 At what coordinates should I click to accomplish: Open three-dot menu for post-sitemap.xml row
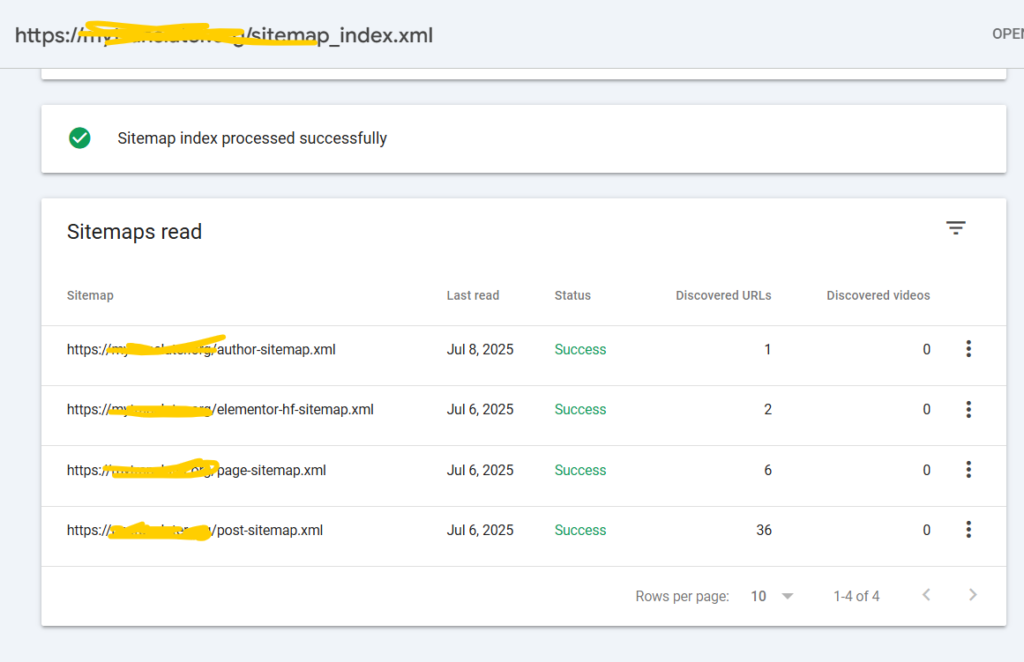[968, 529]
